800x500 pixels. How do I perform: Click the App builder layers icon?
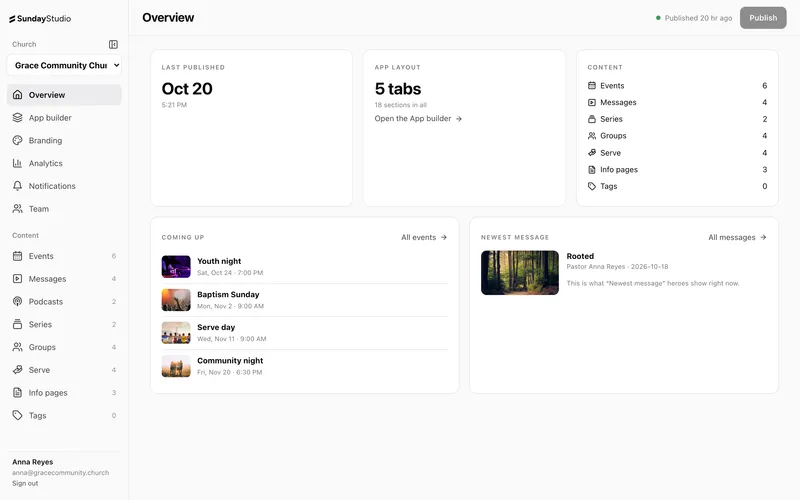click(17, 117)
